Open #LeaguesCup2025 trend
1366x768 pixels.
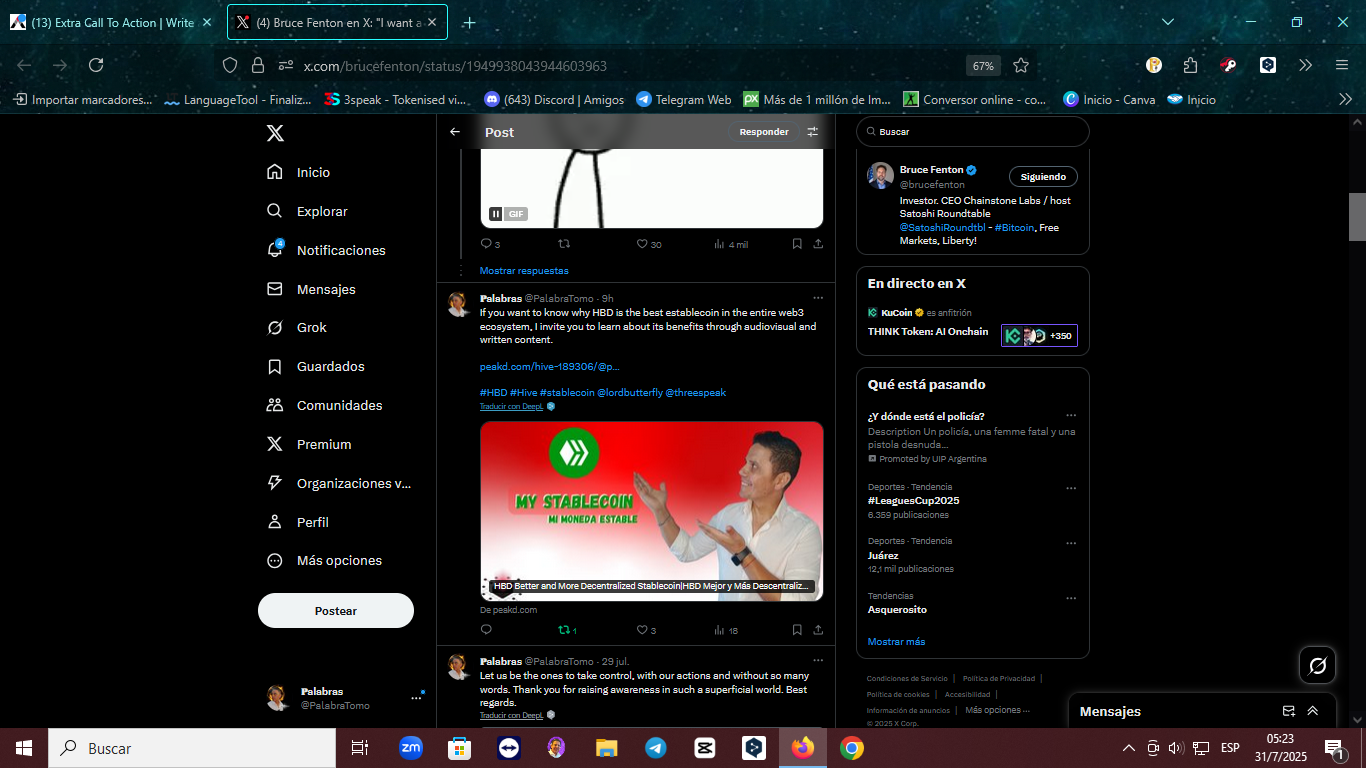click(x=914, y=501)
